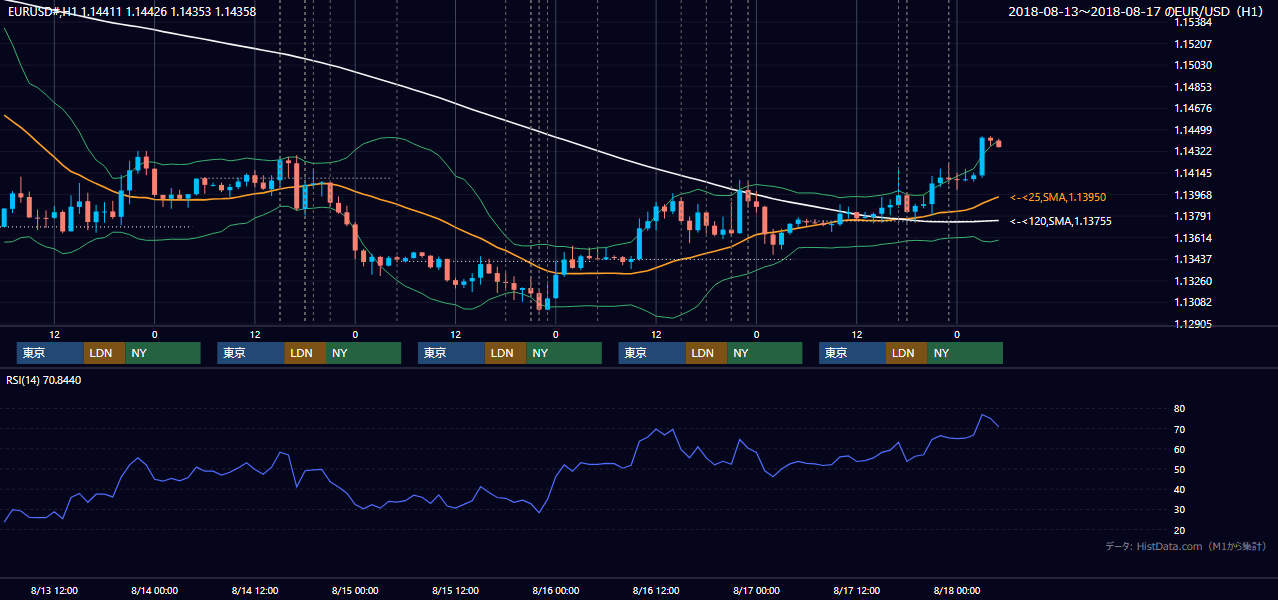Click the 8/17 12:00 date axis label
The image size is (1278, 600).
(857, 590)
